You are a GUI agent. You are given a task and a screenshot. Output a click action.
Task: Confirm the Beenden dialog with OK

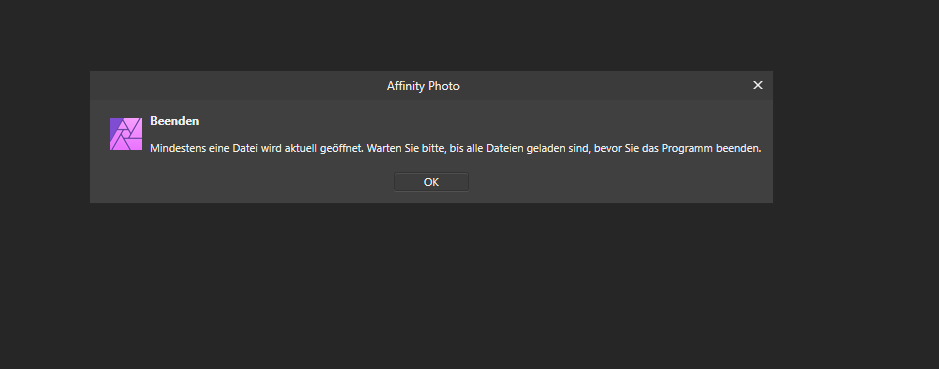431,182
